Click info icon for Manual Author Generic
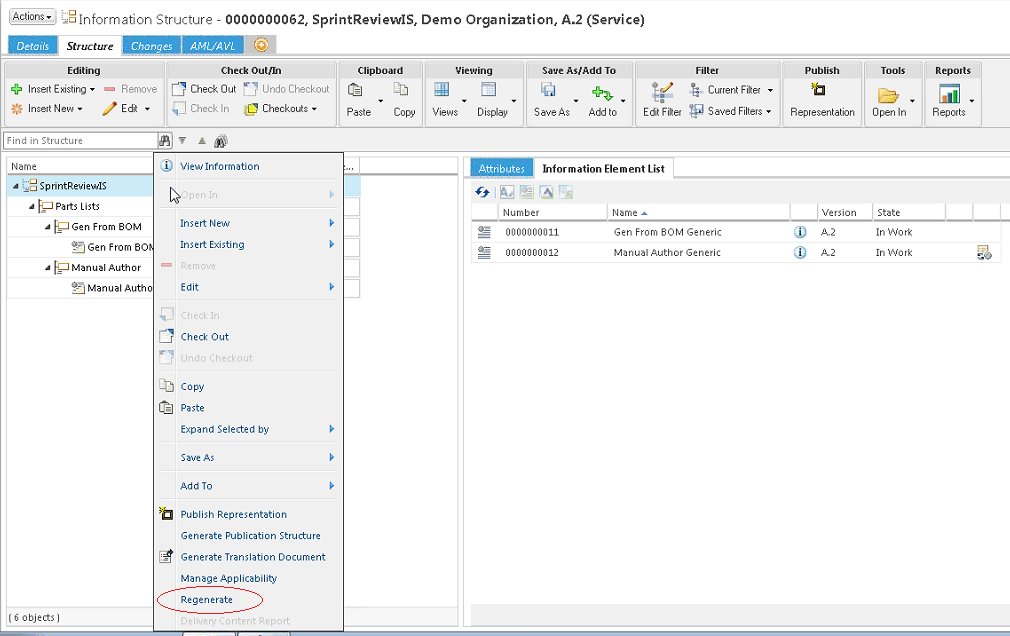The height and width of the screenshot is (636, 1010). pyautogui.click(x=800, y=253)
